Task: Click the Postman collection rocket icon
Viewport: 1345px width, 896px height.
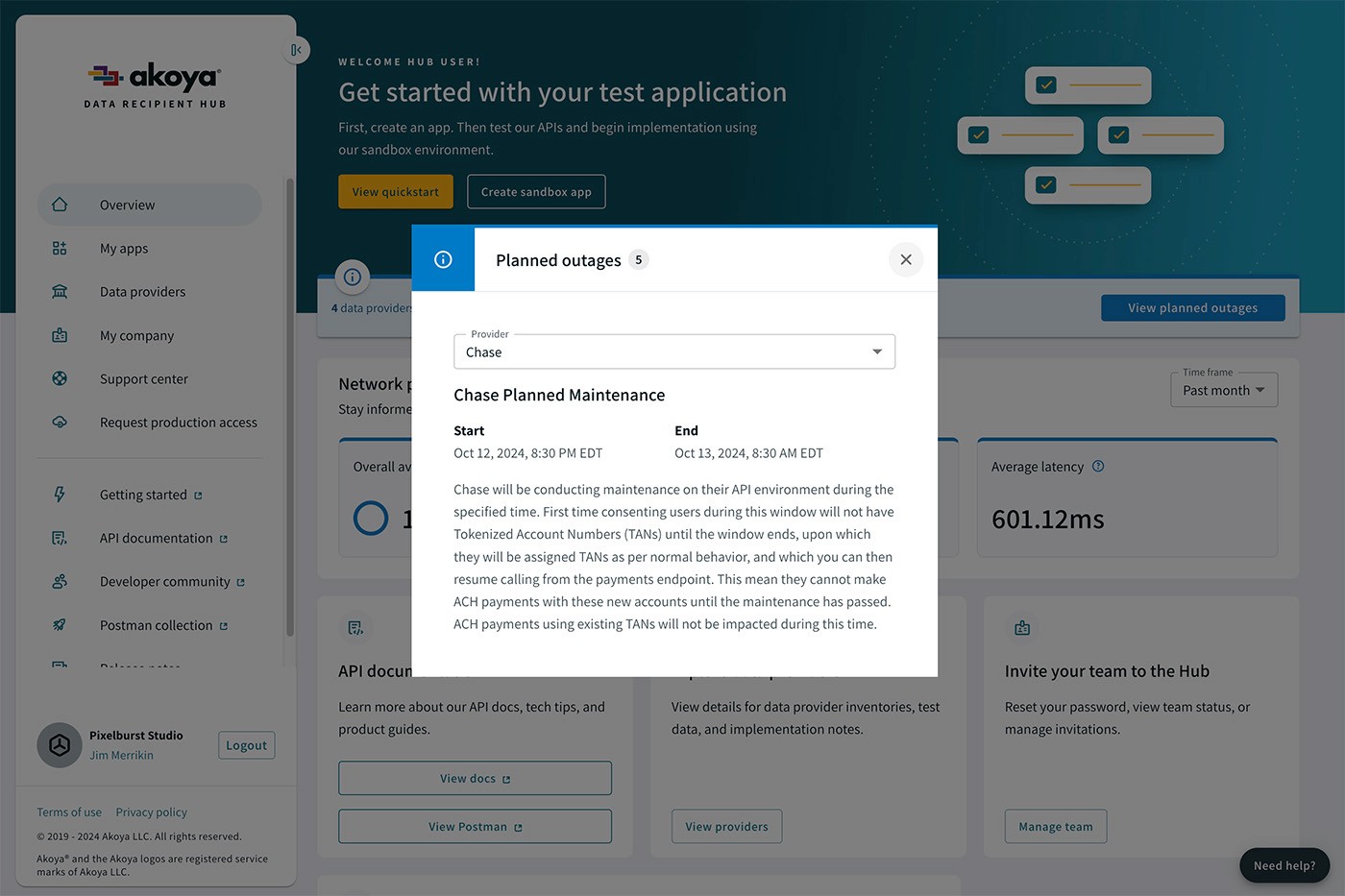Action: [x=60, y=625]
